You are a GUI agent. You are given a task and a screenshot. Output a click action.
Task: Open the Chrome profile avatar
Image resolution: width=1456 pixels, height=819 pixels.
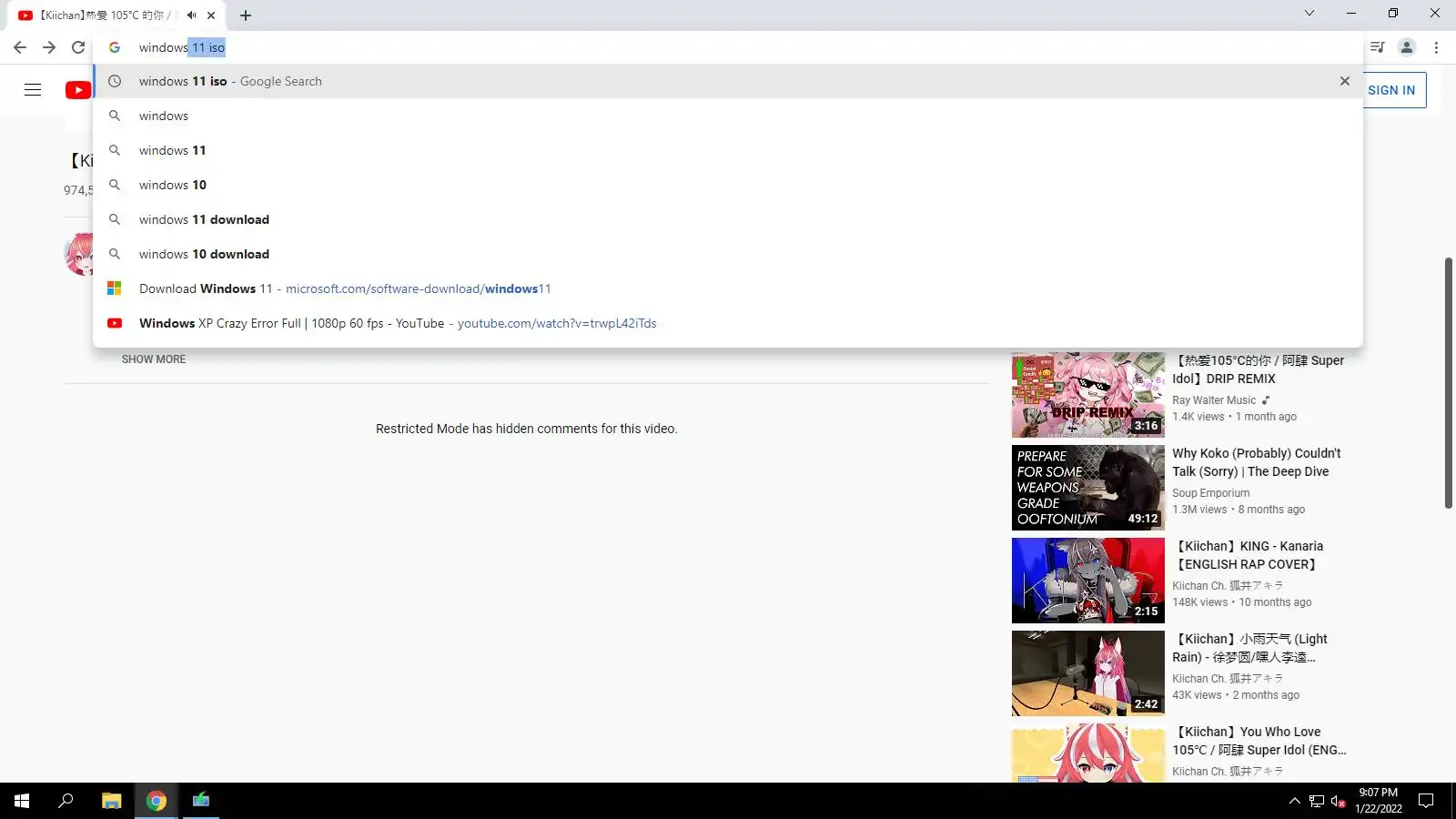(1407, 47)
